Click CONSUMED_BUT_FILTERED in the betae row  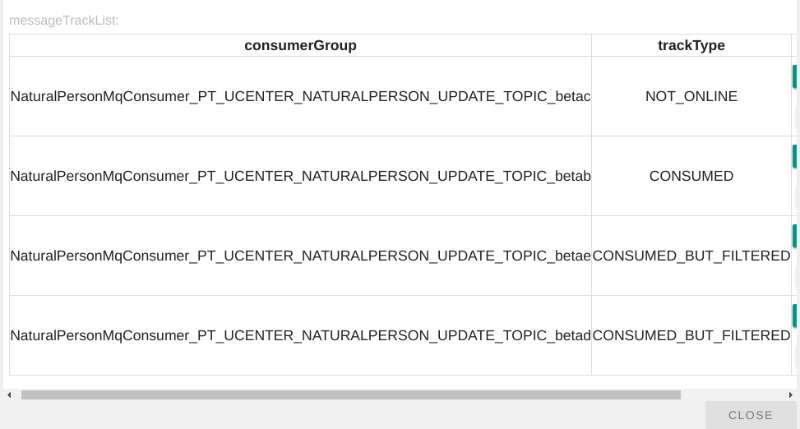pyautogui.click(x=691, y=256)
